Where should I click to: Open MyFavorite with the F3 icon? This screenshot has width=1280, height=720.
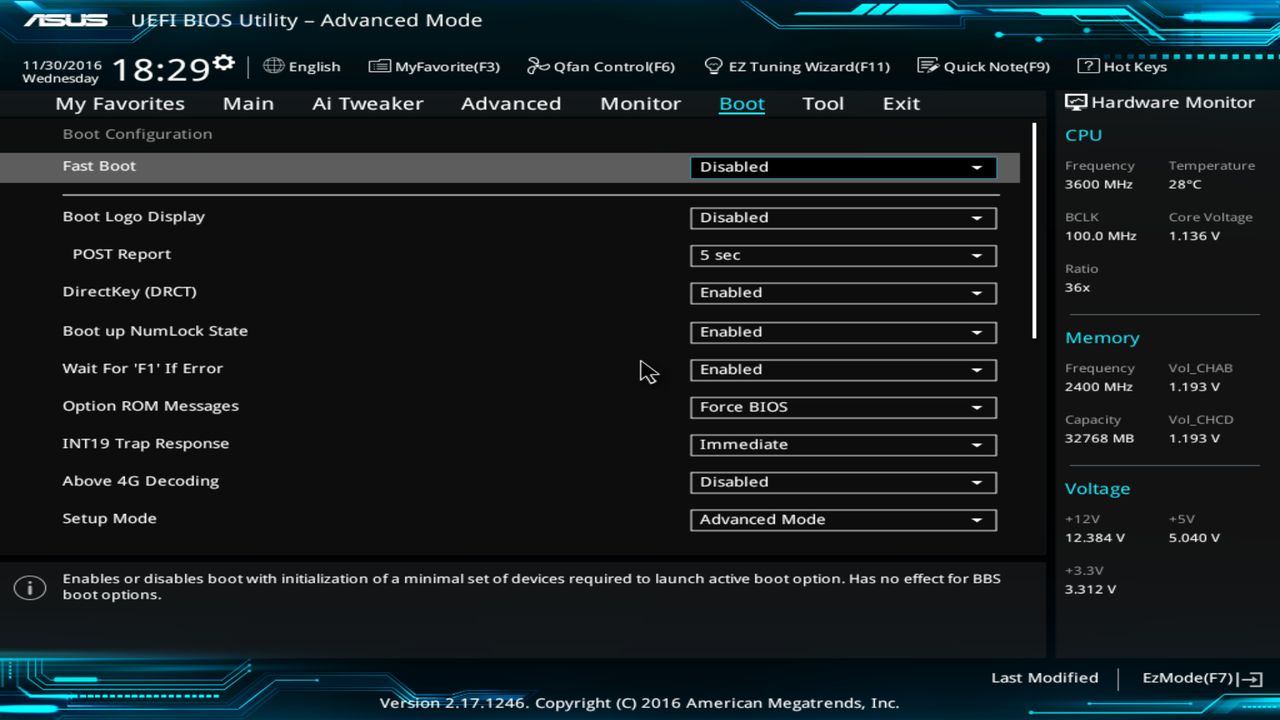[x=434, y=66]
